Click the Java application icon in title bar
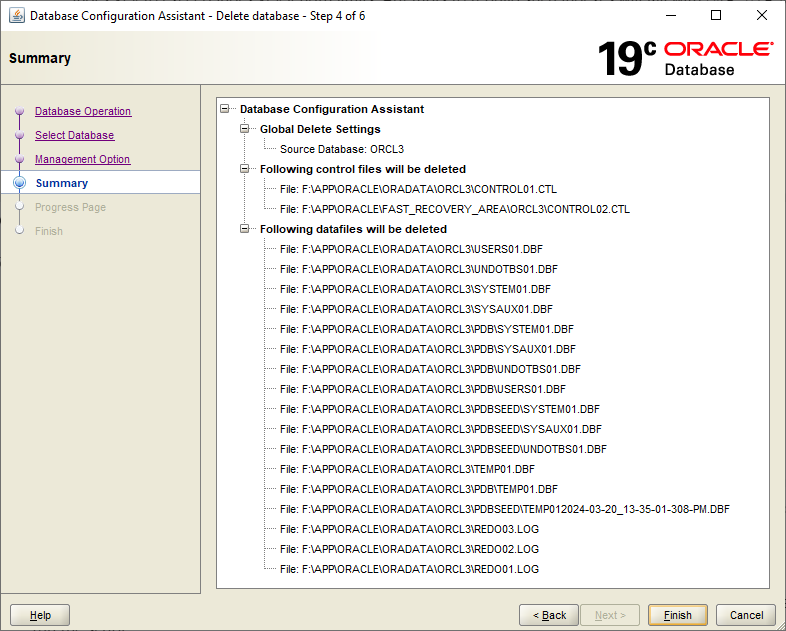Screen dimensions: 786x631 click(17, 16)
